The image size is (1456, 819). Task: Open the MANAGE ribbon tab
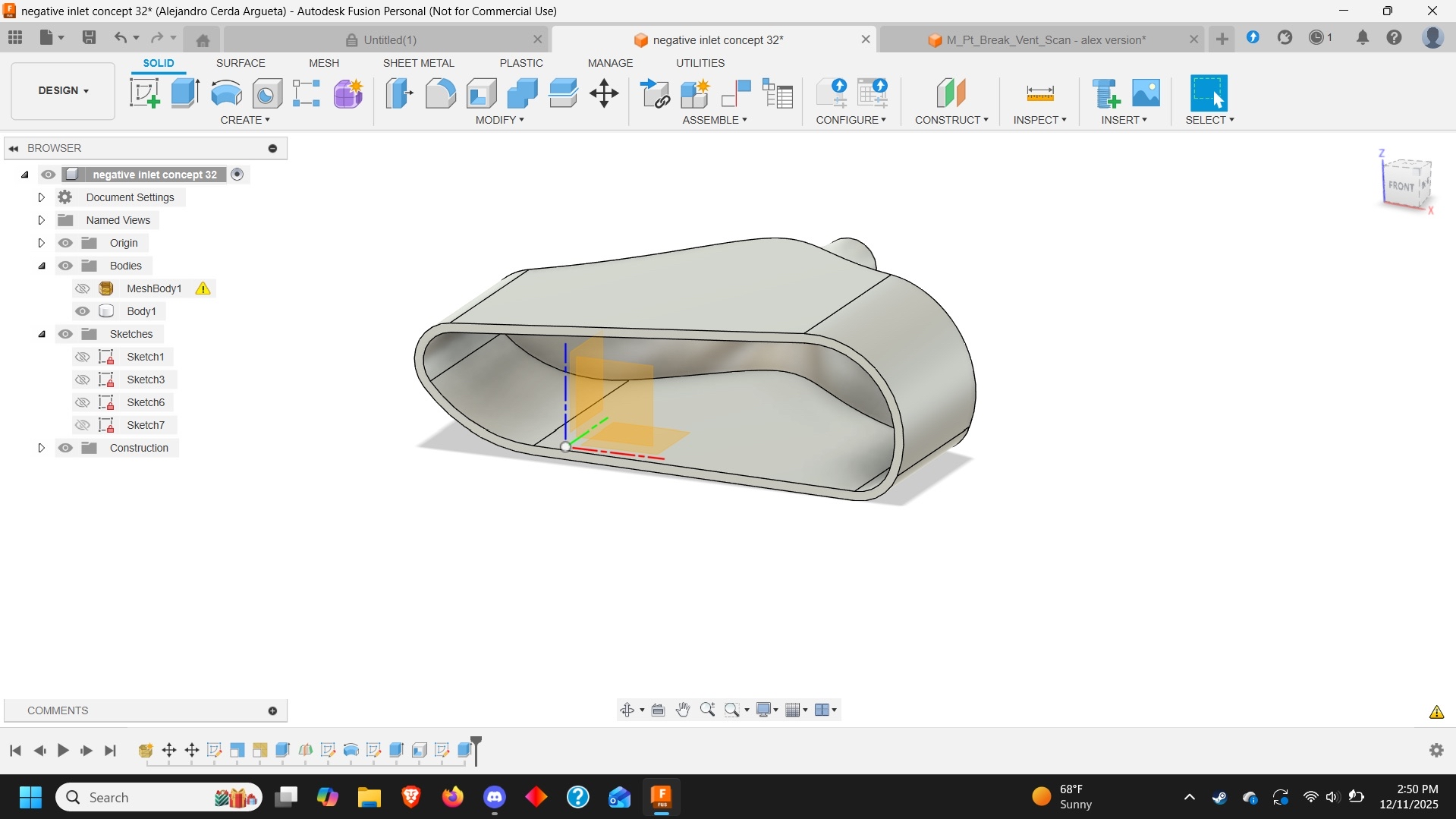pos(611,63)
